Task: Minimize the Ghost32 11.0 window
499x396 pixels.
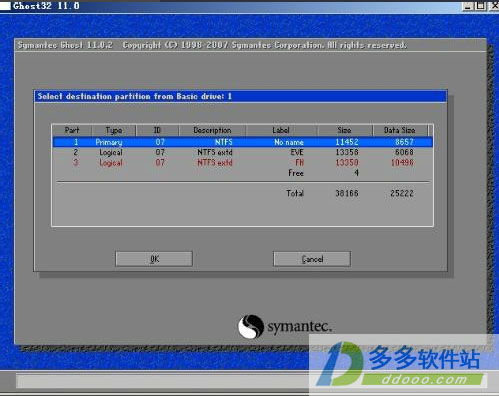Action: (468, 6)
